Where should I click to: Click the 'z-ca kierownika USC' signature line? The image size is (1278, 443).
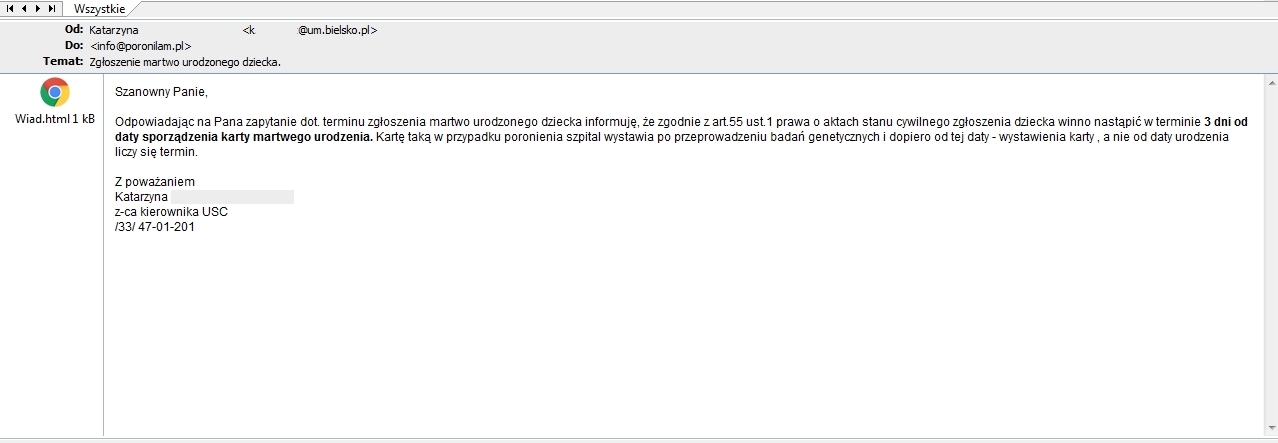click(x=171, y=212)
